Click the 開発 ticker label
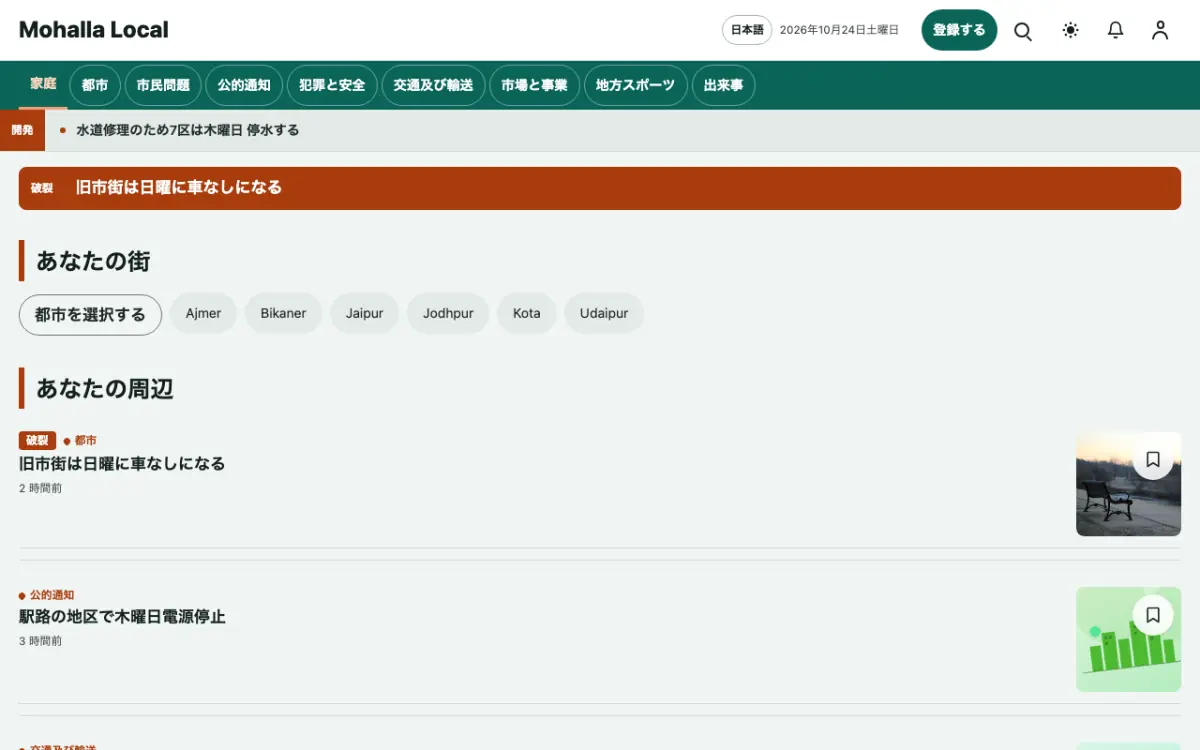The height and width of the screenshot is (750, 1200). 22,130
